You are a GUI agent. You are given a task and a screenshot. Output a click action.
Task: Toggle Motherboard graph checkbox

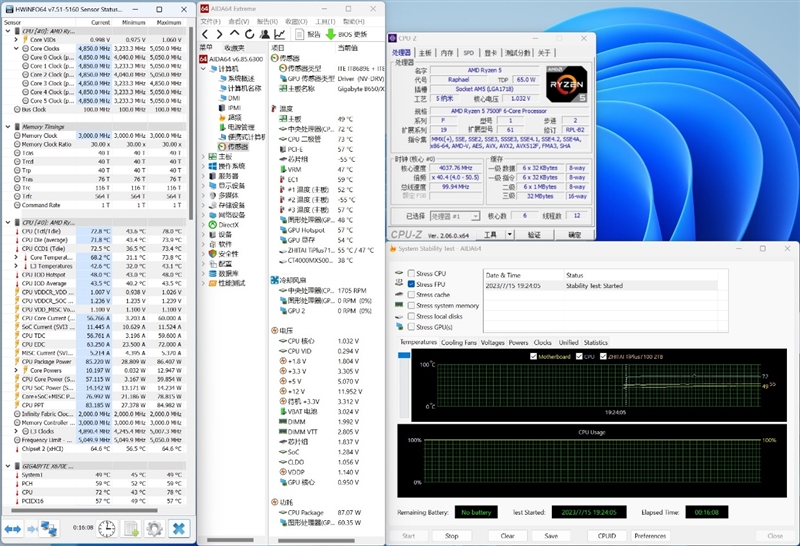[533, 356]
